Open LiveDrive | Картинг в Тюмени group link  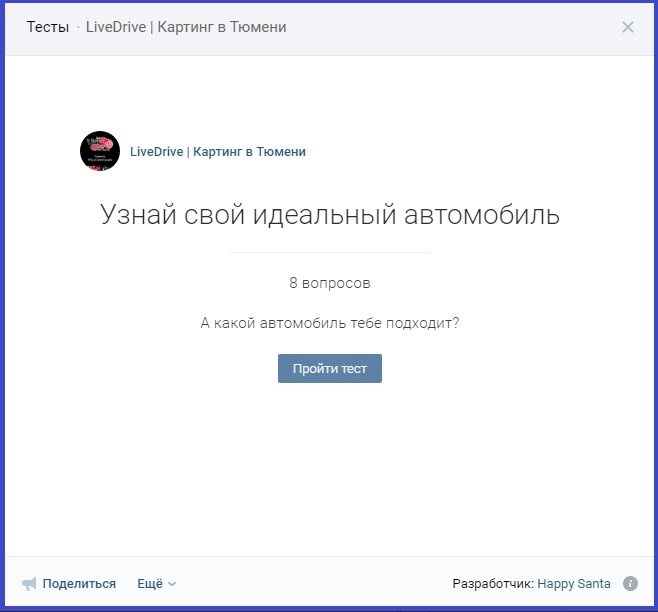tap(218, 152)
